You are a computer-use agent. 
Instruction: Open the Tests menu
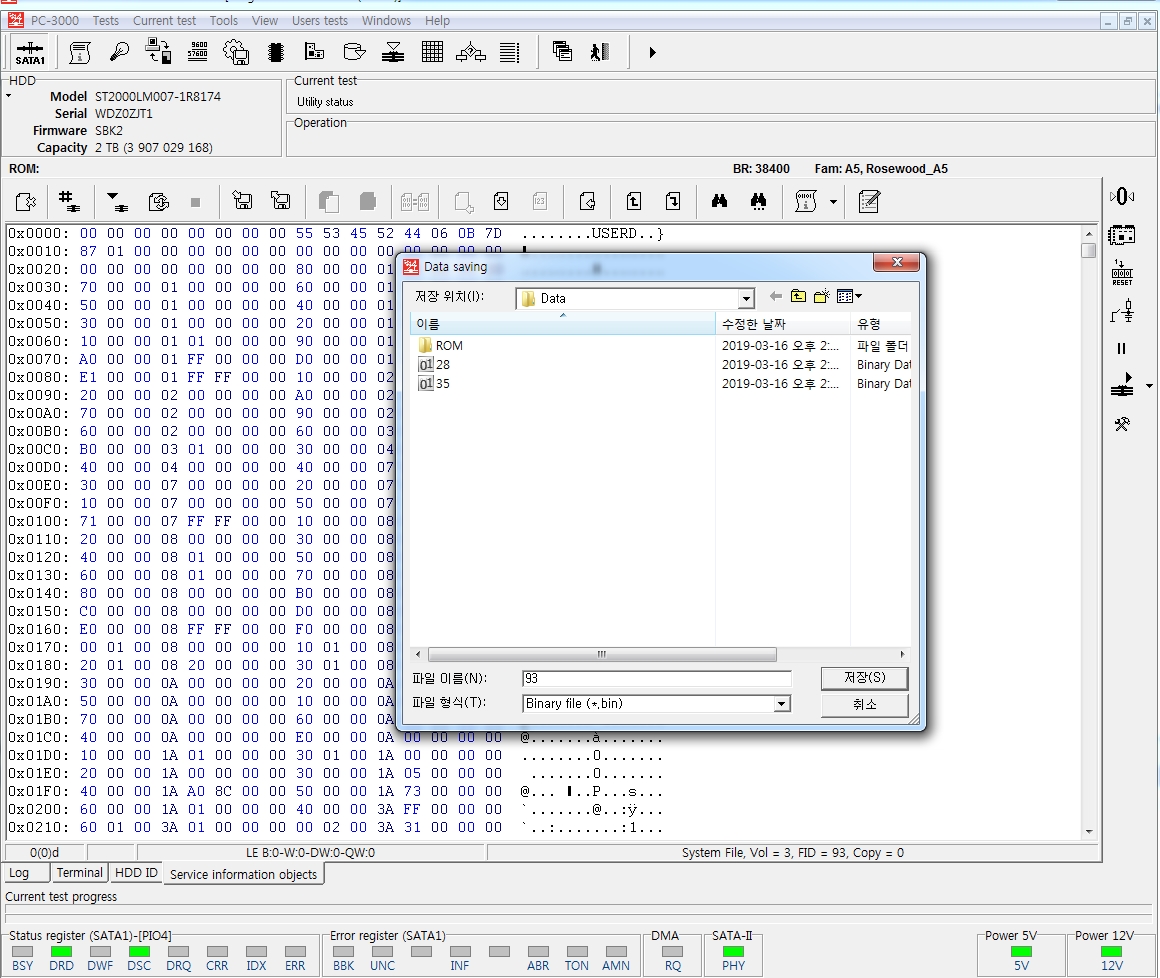105,20
